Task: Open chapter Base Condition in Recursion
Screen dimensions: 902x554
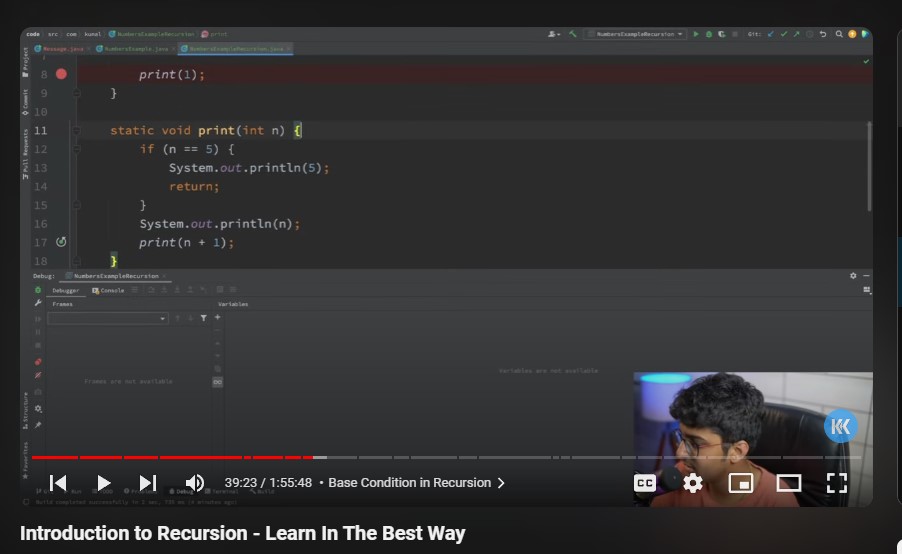Action: (x=410, y=483)
